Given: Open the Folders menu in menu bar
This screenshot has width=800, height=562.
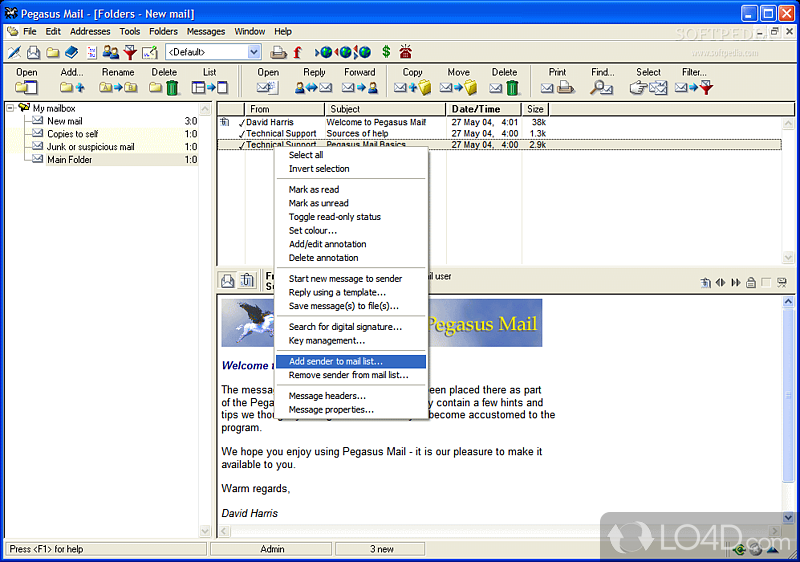Looking at the screenshot, I should (163, 32).
